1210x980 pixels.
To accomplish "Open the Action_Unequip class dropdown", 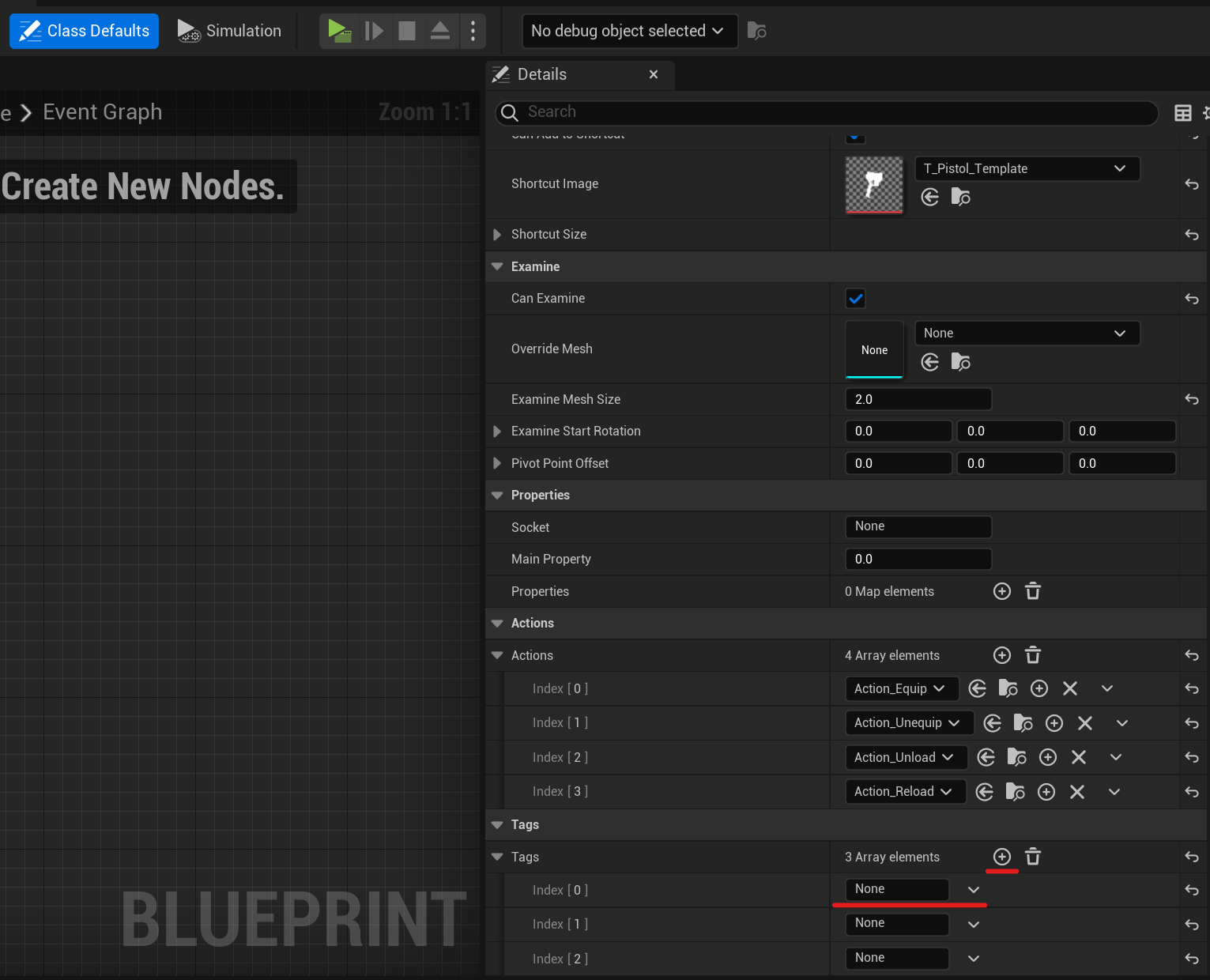I will (910, 722).
